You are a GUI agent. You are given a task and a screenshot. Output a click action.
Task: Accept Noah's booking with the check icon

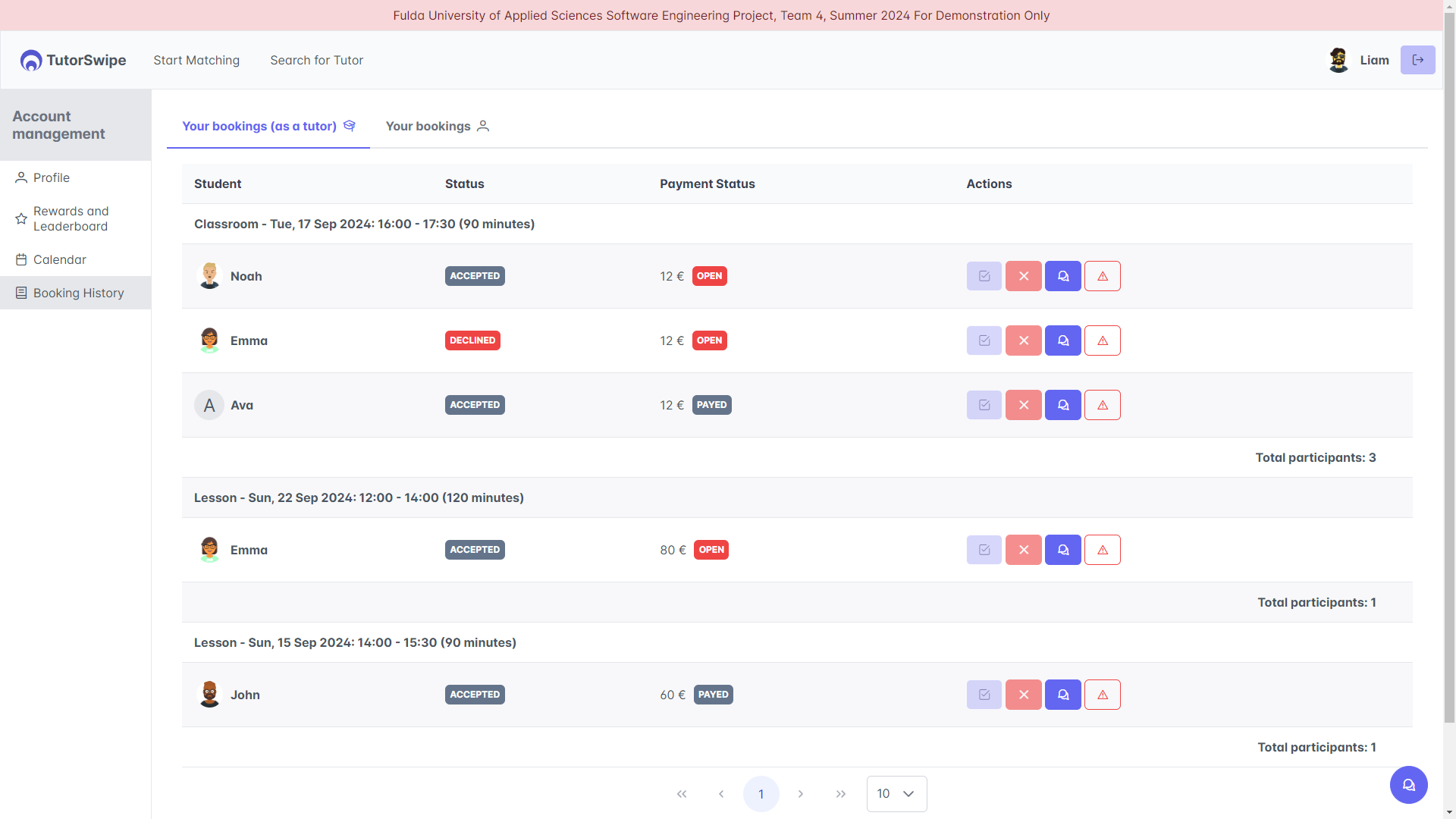[984, 276]
